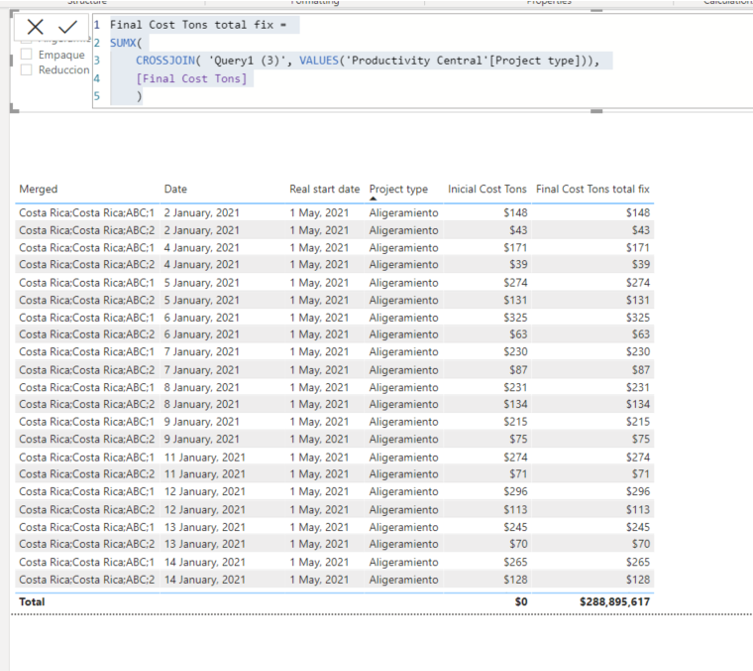Select the $325 Final Cost Tons total fix cell
753x671 pixels.
638,317
